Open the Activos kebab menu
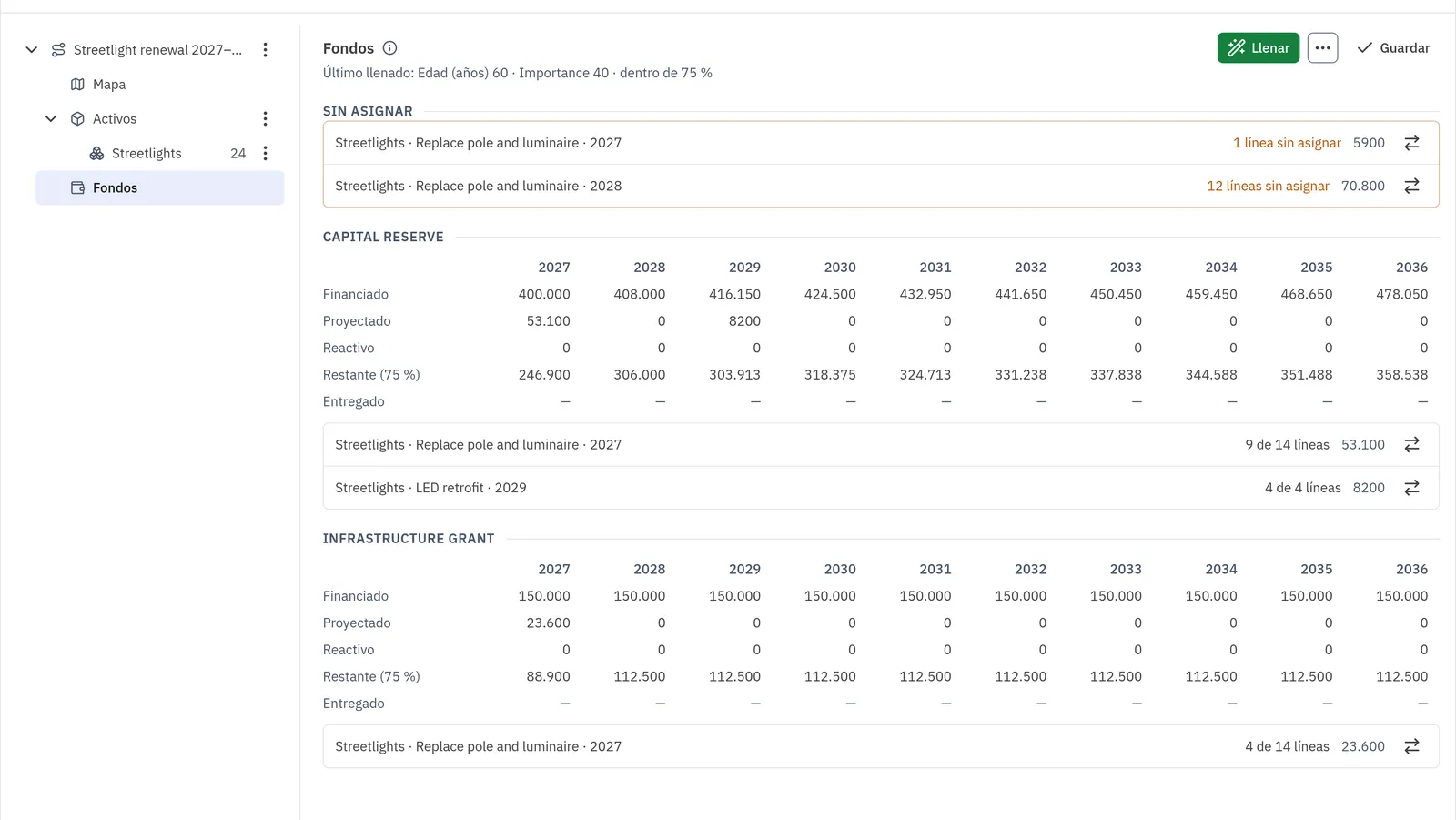 pos(265,119)
